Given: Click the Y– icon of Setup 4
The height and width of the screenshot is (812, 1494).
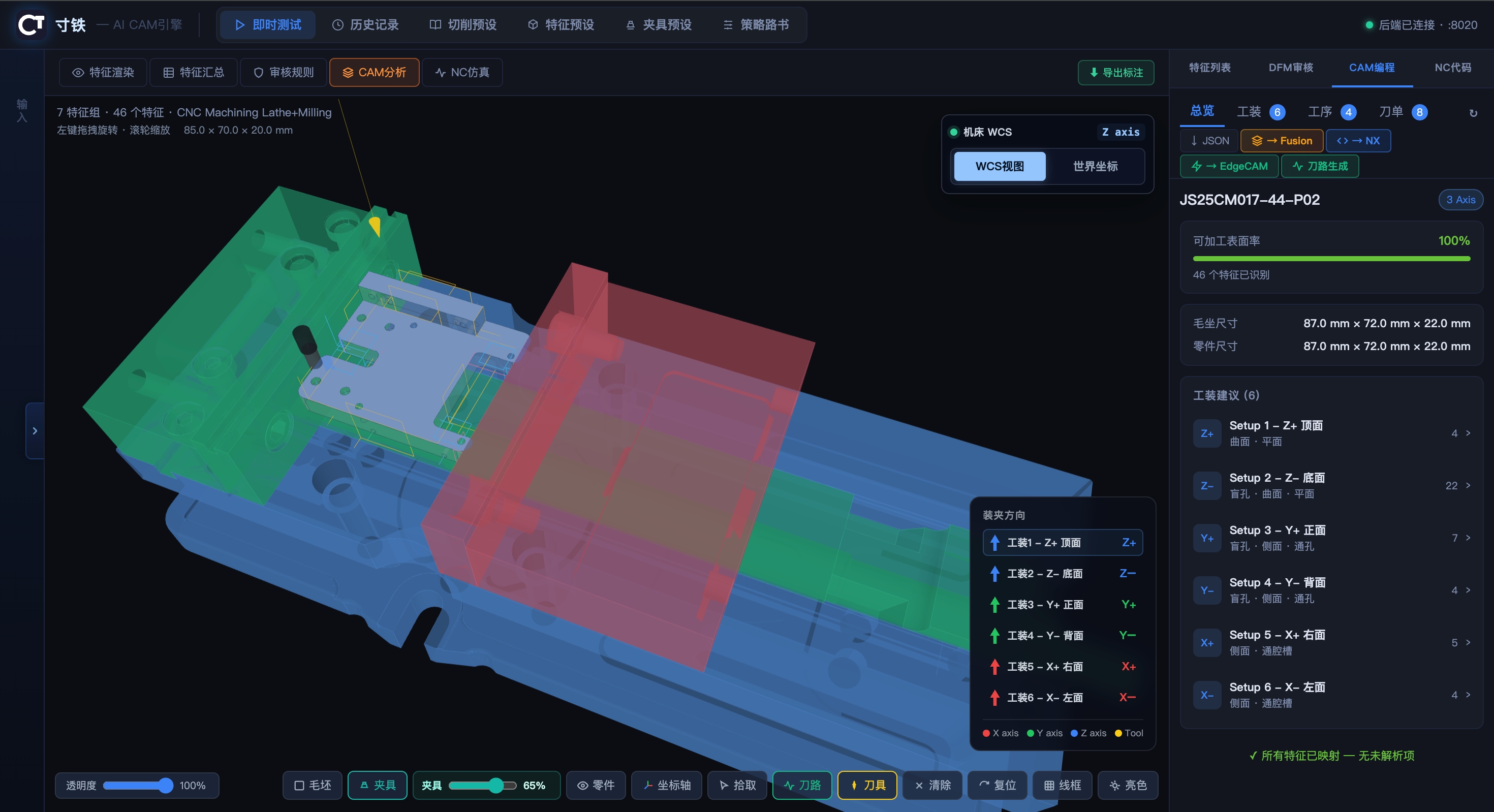Looking at the screenshot, I should [x=1206, y=590].
